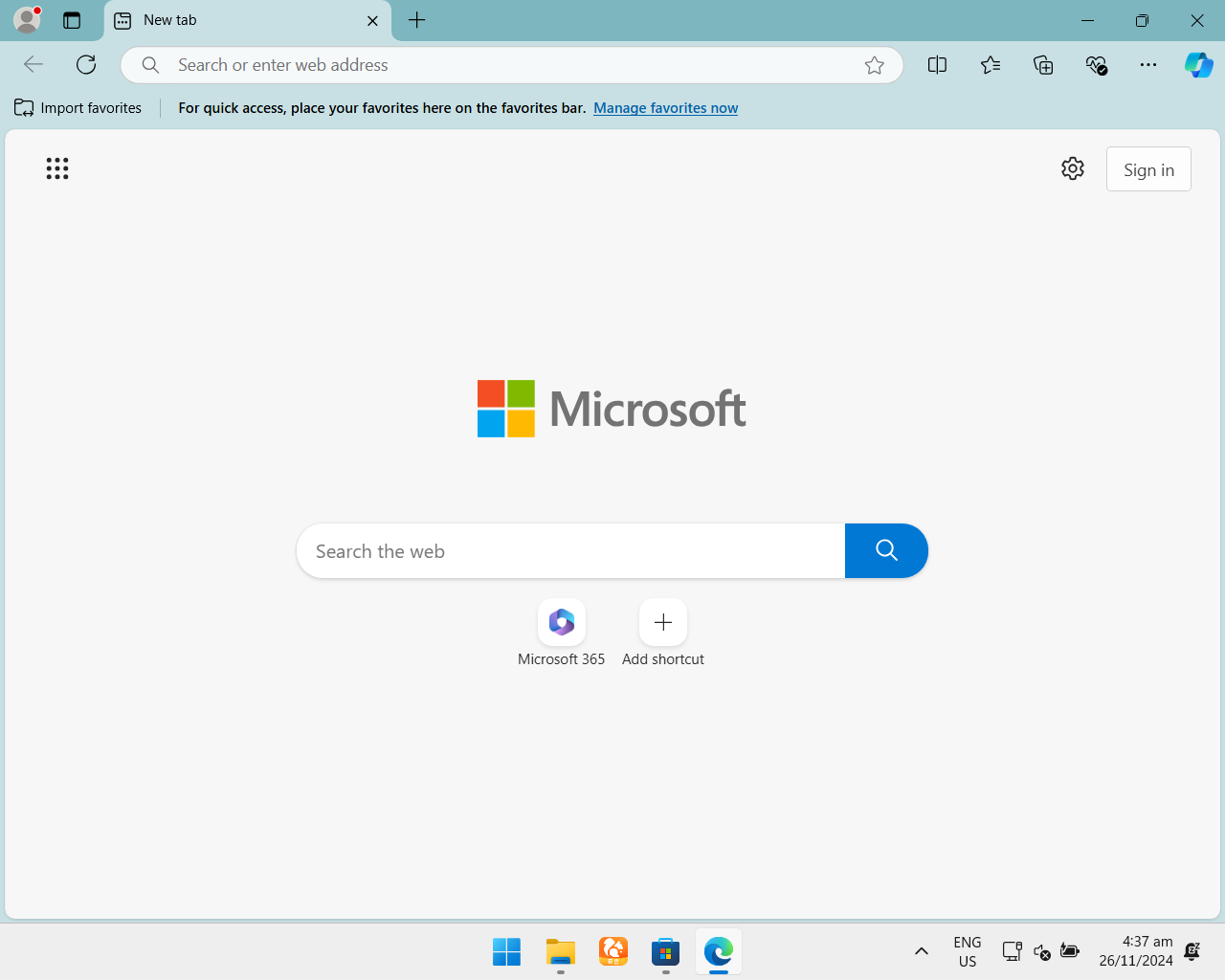Toggle split screen view

pos(937,64)
